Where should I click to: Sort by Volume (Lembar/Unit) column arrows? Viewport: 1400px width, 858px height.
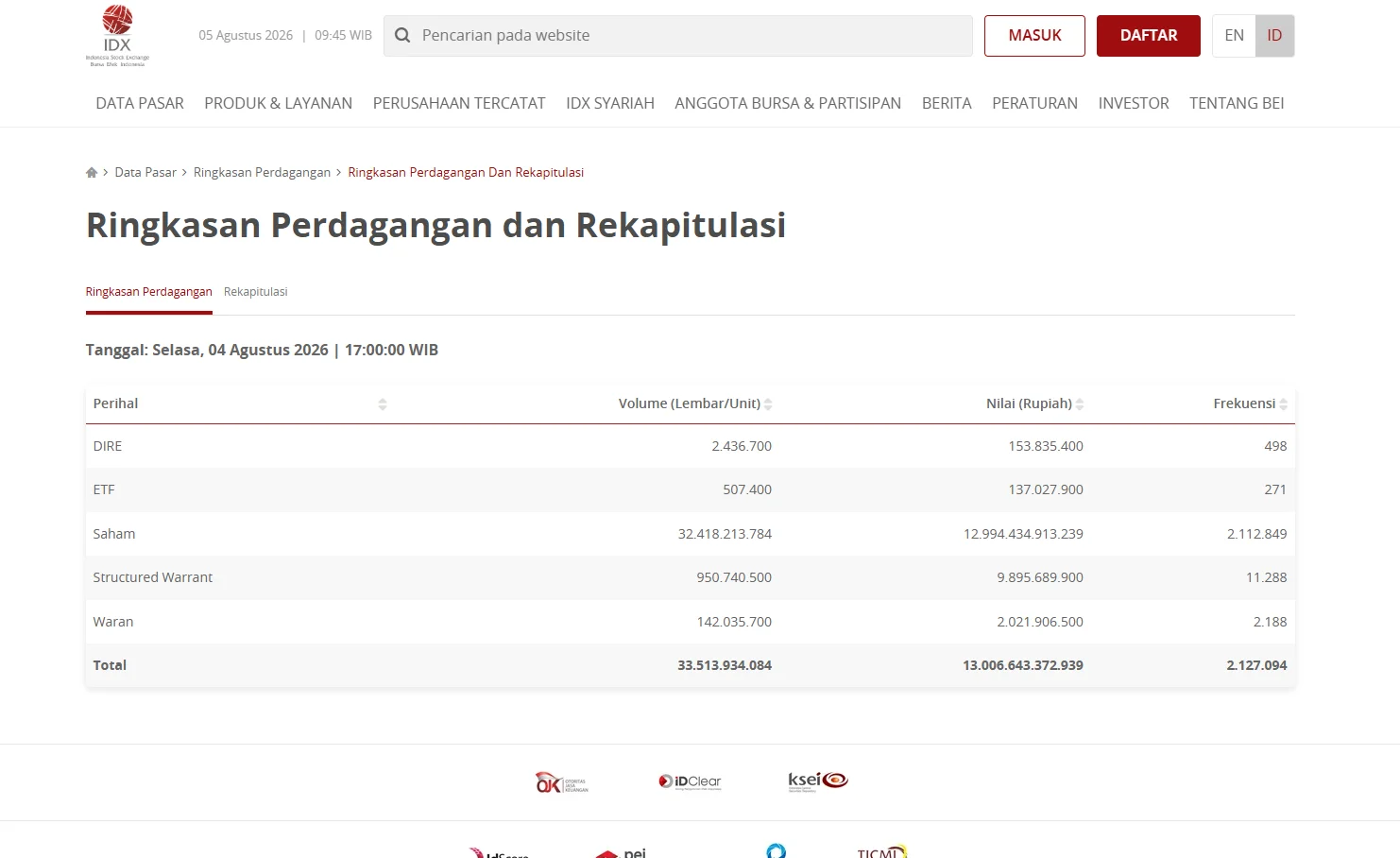click(x=768, y=404)
